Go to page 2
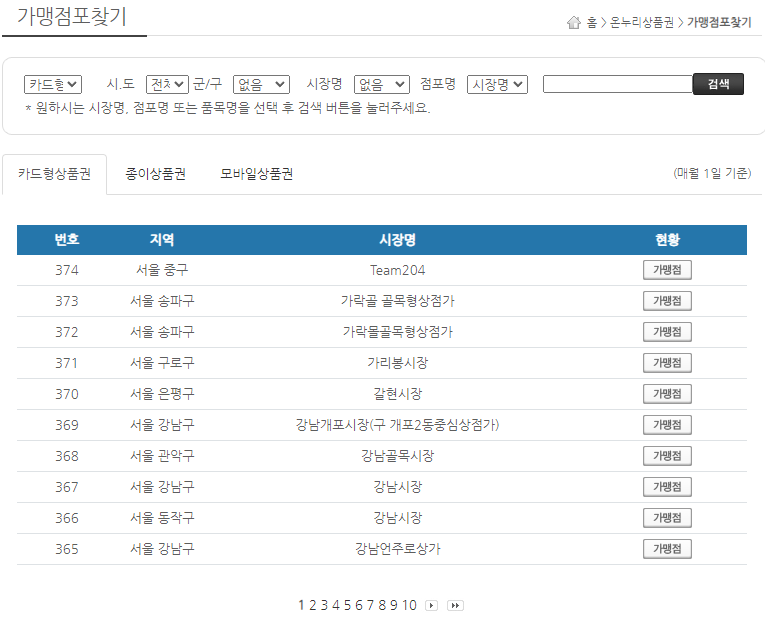Screen dimensions: 765x627 click(x=312, y=606)
